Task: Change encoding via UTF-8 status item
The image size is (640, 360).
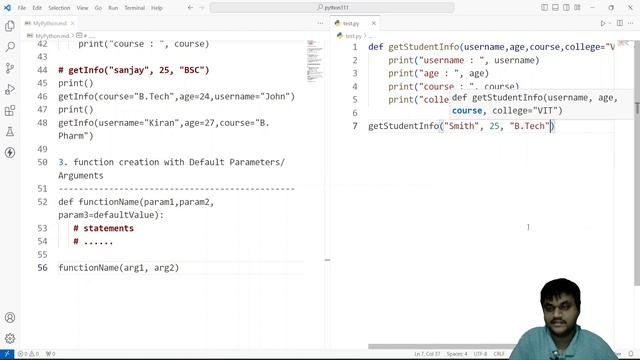Action: [x=480, y=354]
